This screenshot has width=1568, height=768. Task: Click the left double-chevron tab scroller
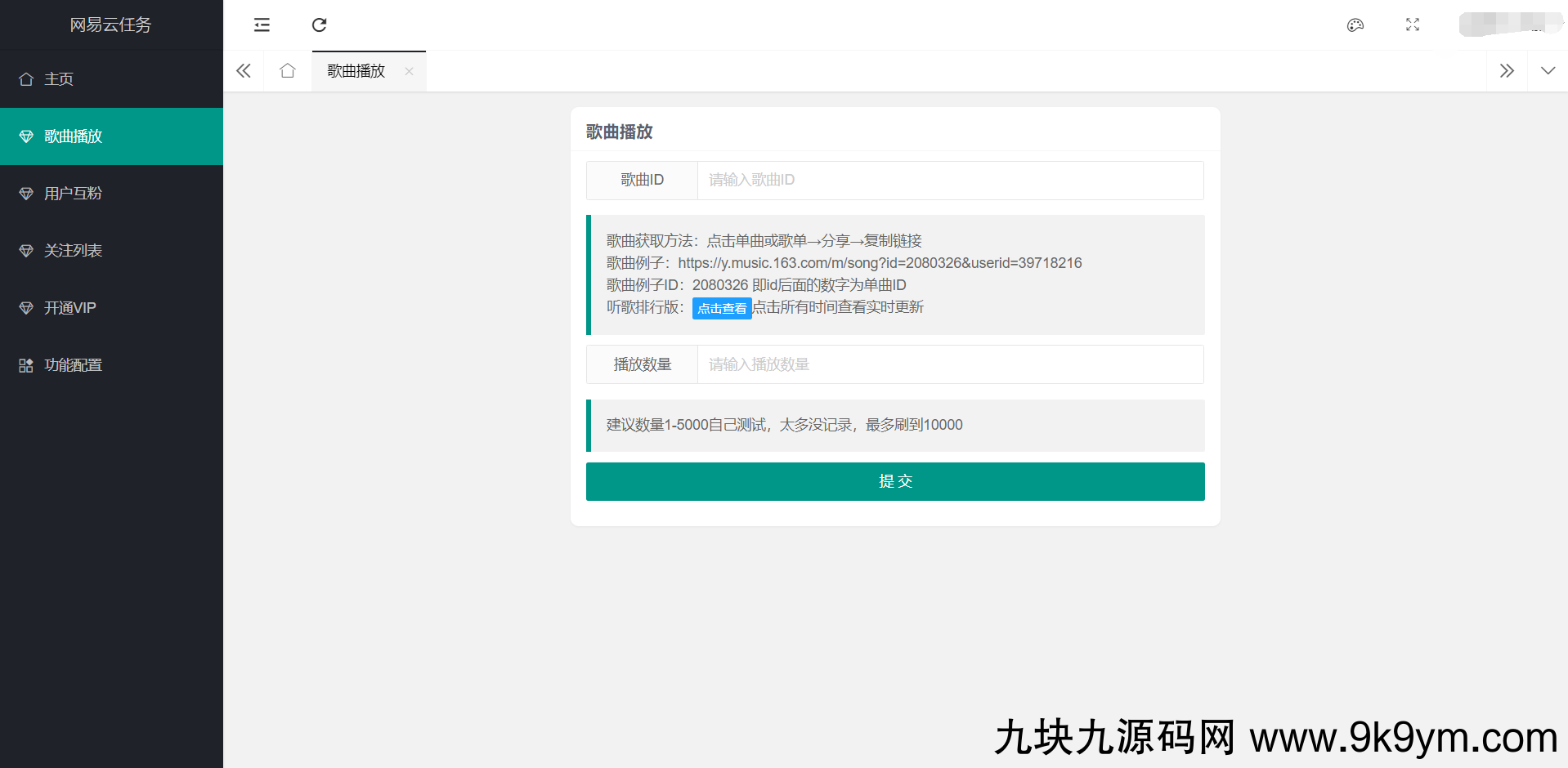pyautogui.click(x=243, y=71)
